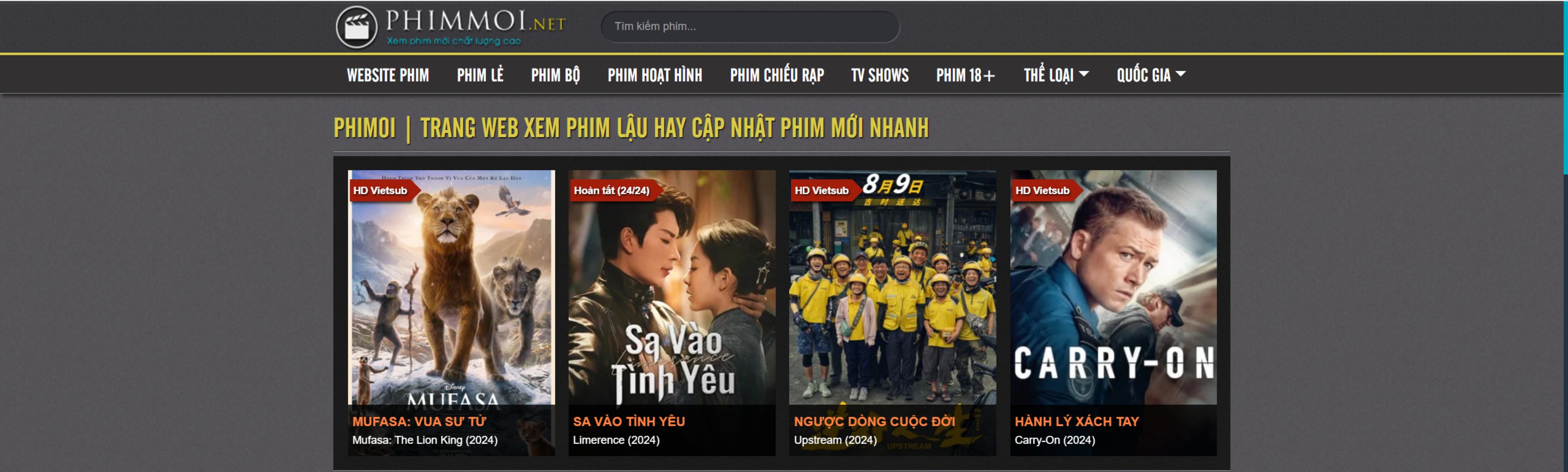
Task: Click the Phimmoi clapperboard logo icon
Action: click(x=357, y=27)
